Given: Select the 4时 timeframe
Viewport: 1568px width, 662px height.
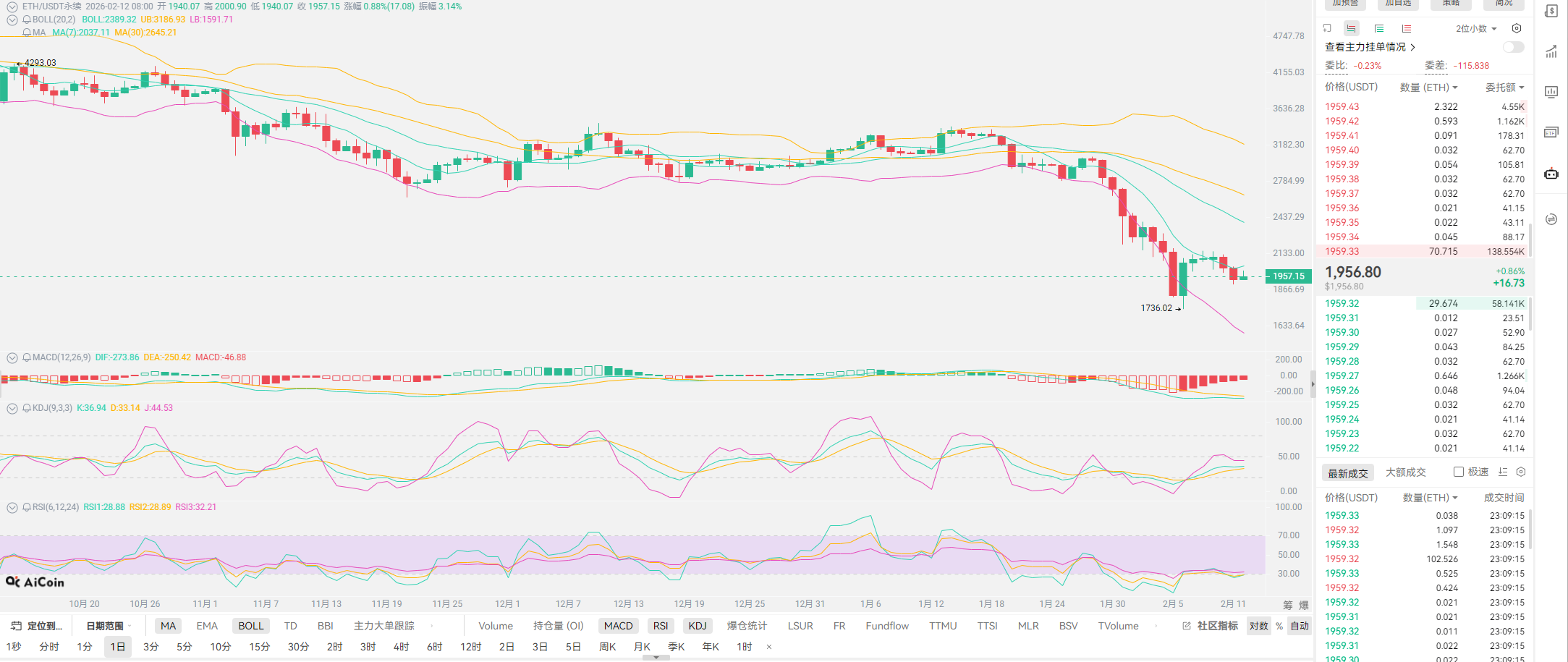Looking at the screenshot, I should (401, 647).
